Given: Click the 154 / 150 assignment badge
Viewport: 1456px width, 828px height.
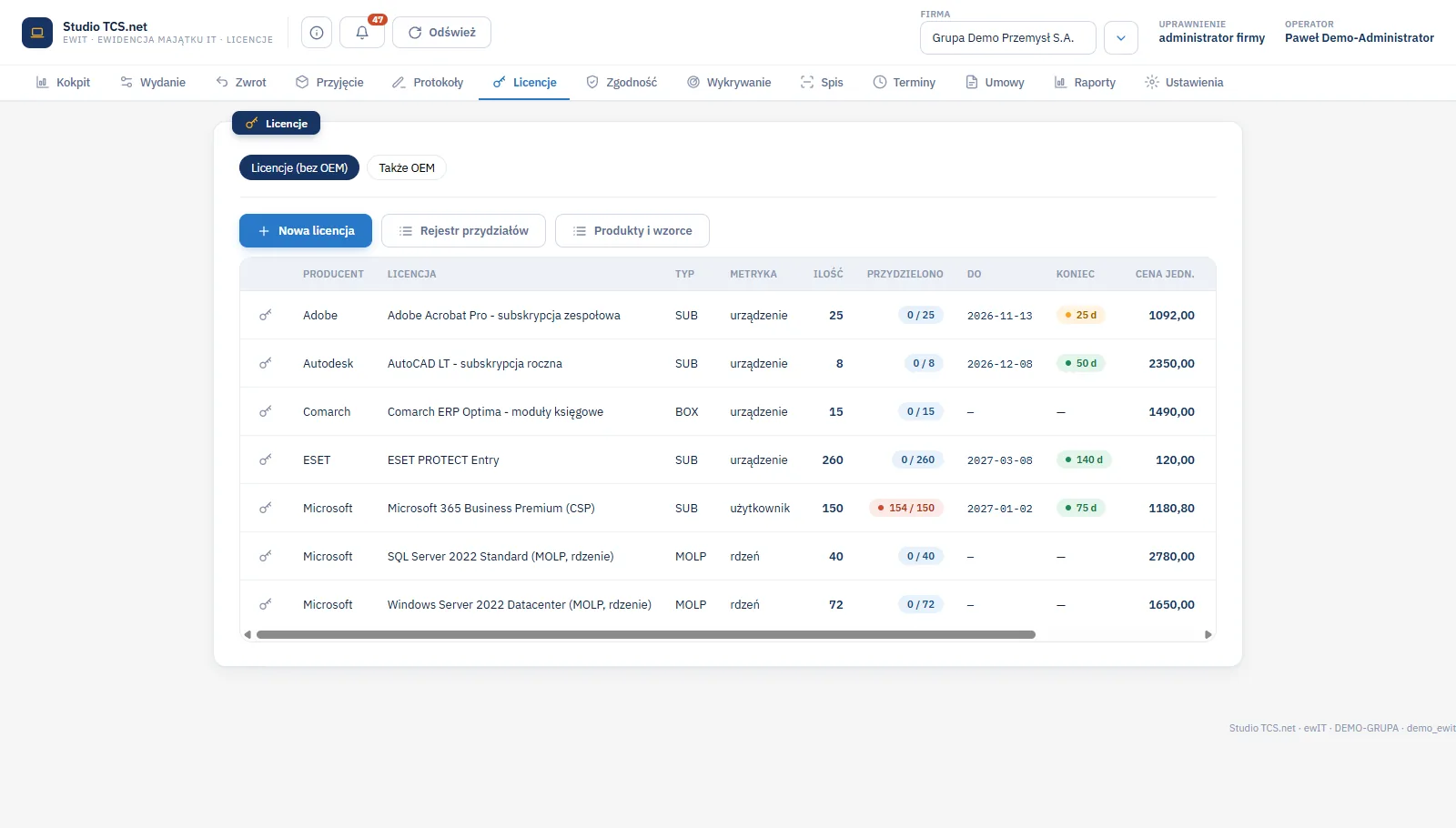Looking at the screenshot, I should pos(906,508).
